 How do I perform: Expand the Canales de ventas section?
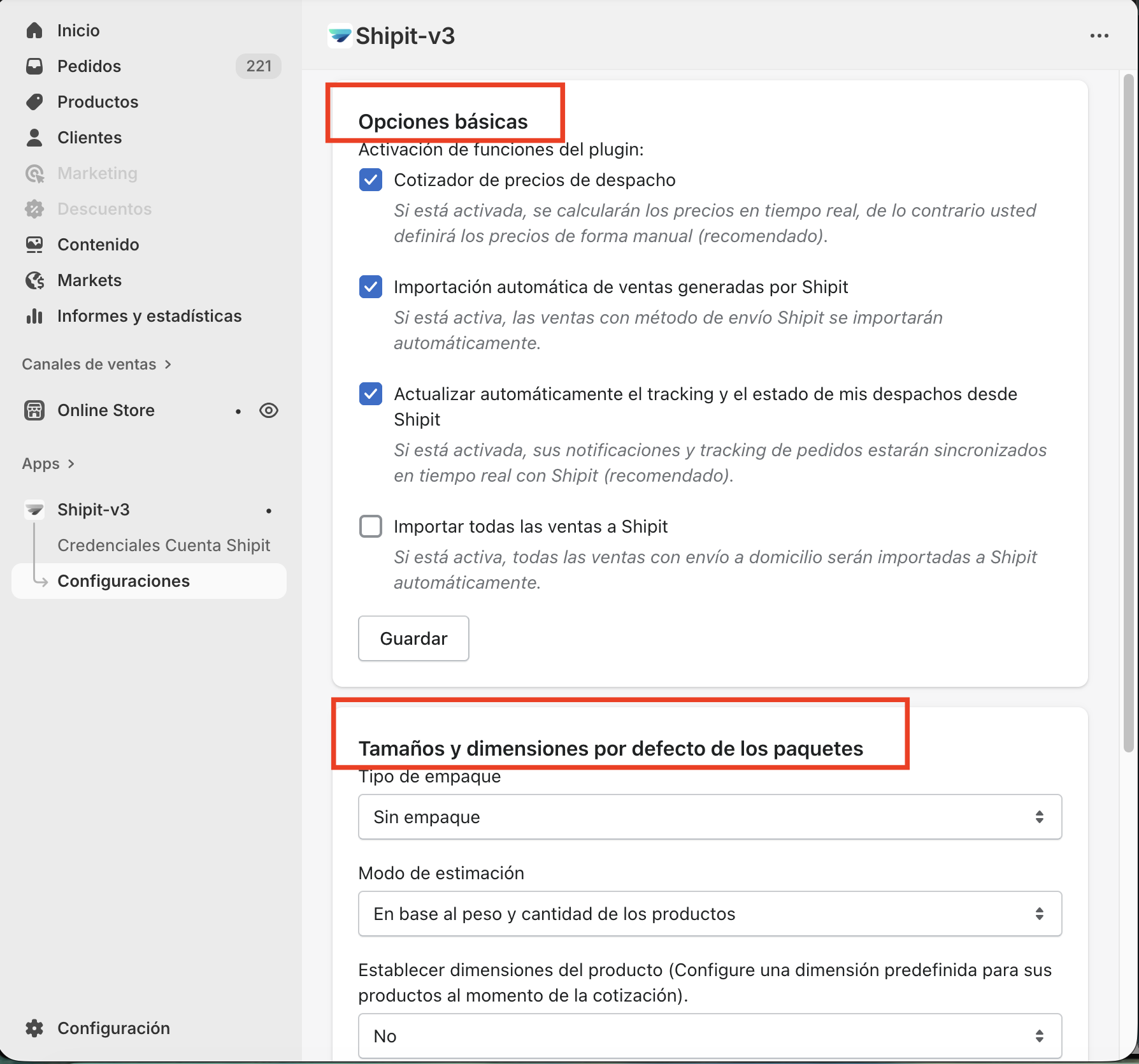tap(97, 364)
